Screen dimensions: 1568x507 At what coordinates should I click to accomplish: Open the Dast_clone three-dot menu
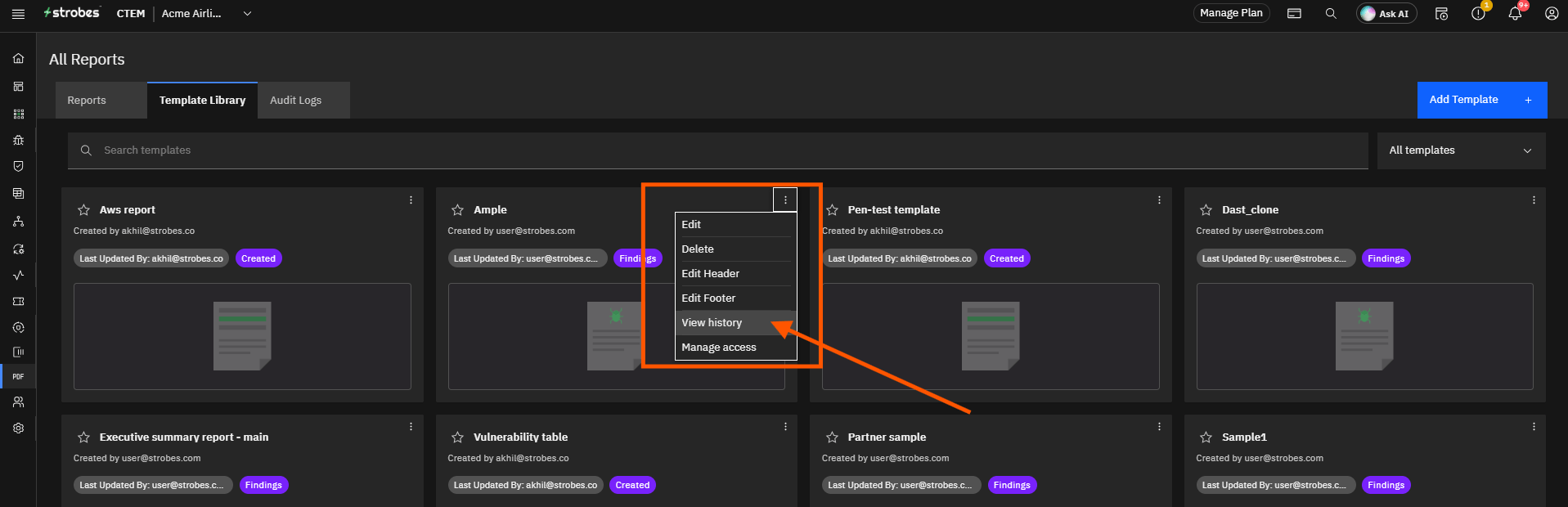tap(1534, 200)
